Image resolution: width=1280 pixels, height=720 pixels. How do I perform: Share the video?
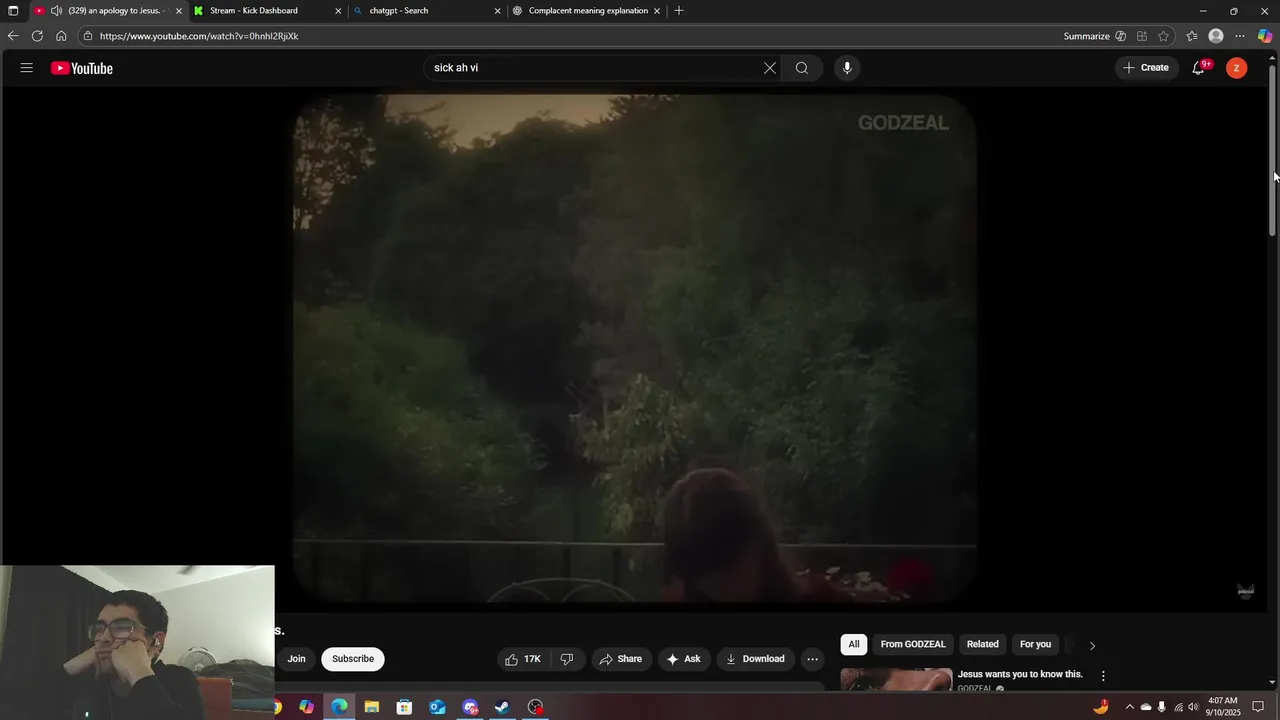coord(621,659)
